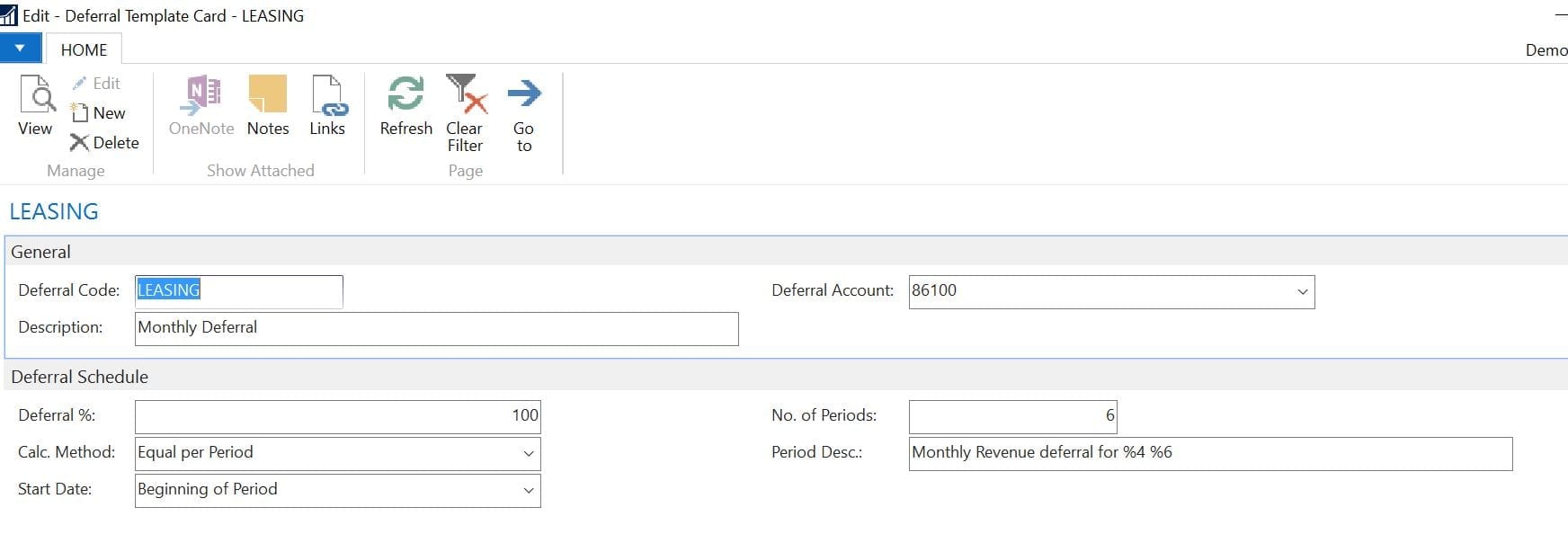
Task: Click the Calc. Method label
Action: coord(67,452)
